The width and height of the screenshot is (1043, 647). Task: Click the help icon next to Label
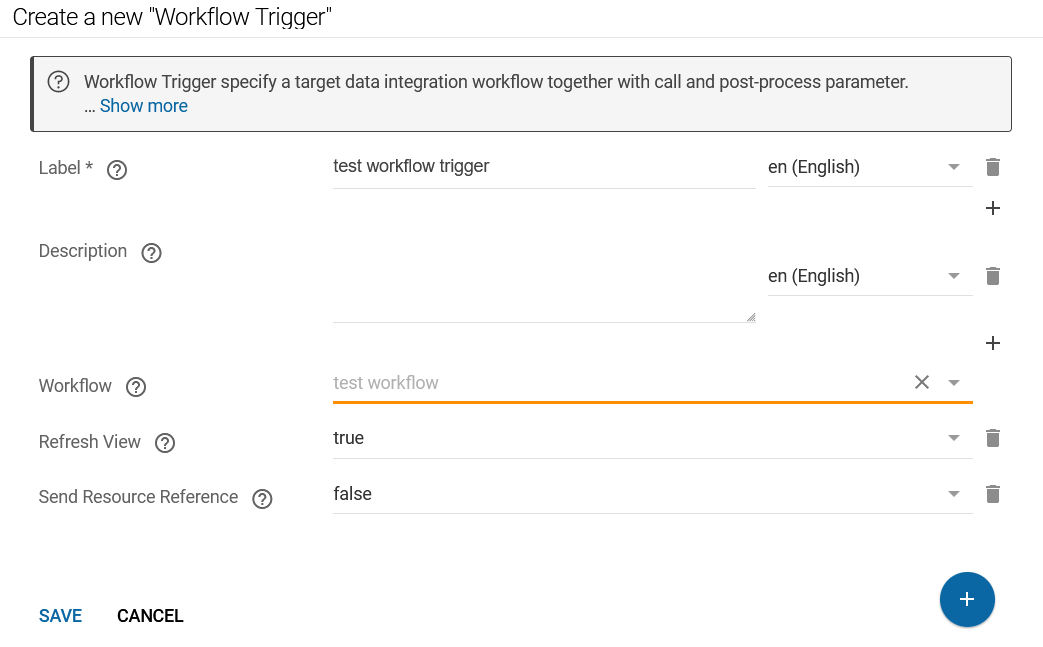pos(117,169)
